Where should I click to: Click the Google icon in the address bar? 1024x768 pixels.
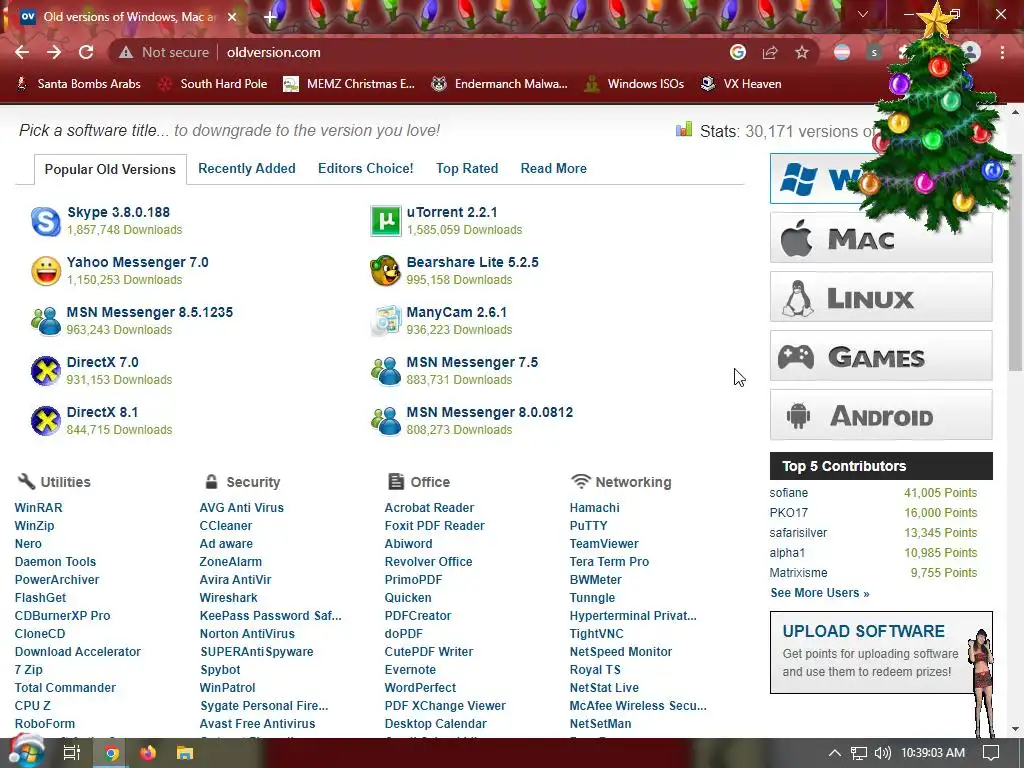point(738,52)
